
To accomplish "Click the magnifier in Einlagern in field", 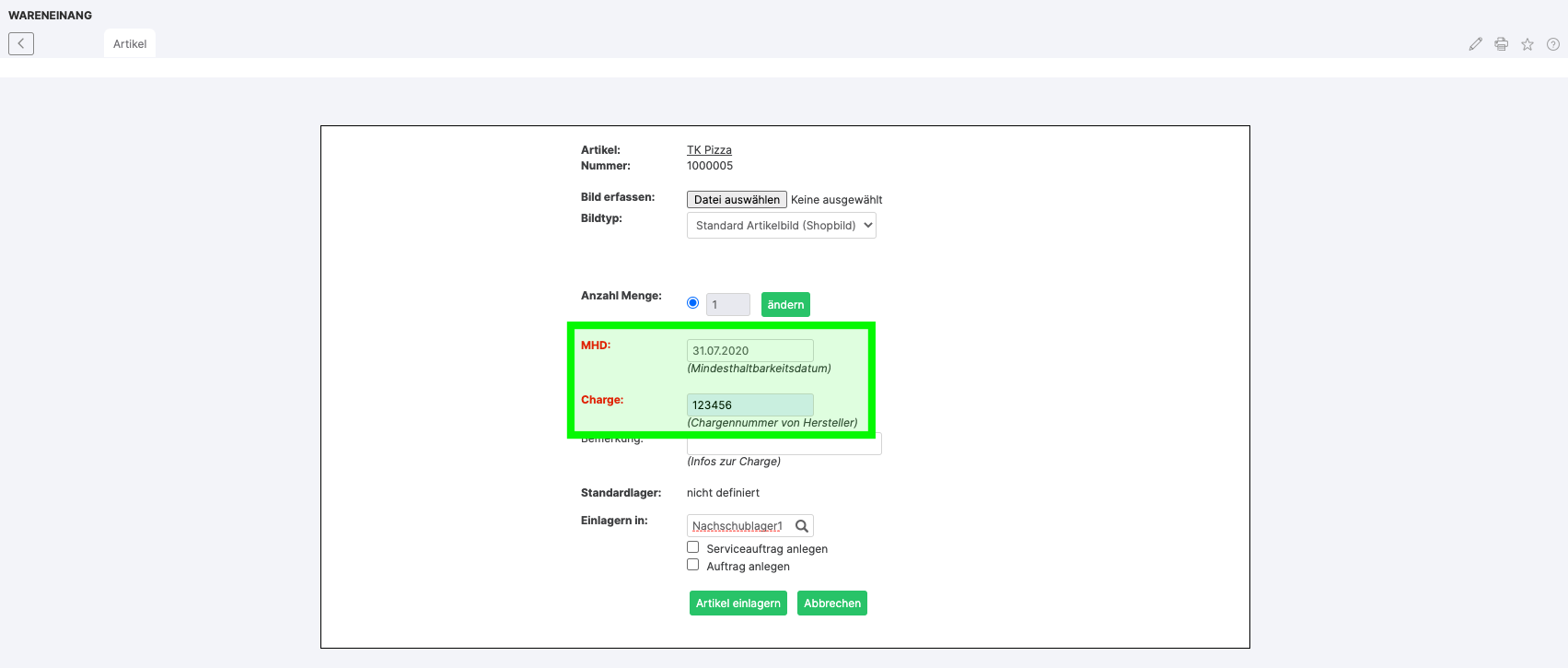I will 802,526.
